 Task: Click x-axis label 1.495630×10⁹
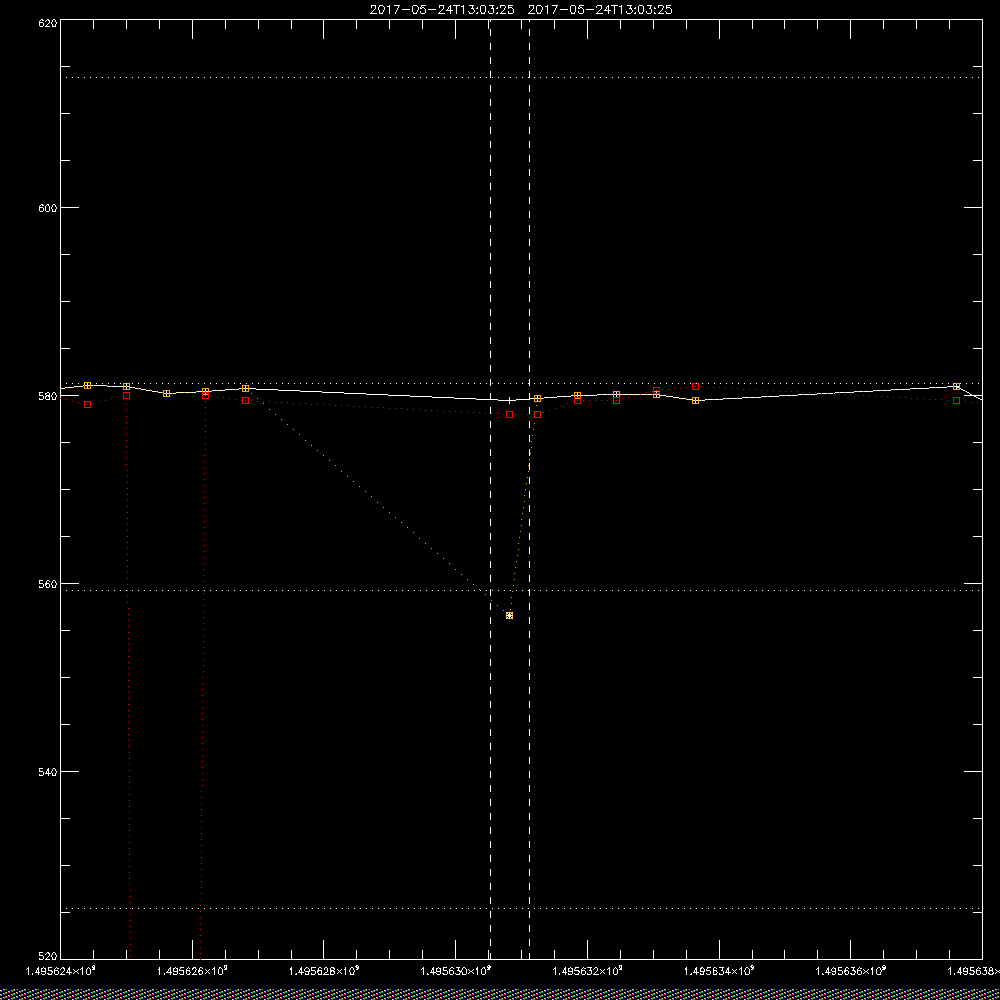455,971
